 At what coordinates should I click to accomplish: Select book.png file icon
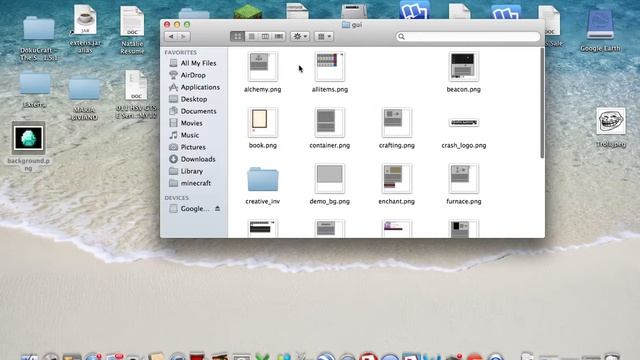click(x=262, y=122)
